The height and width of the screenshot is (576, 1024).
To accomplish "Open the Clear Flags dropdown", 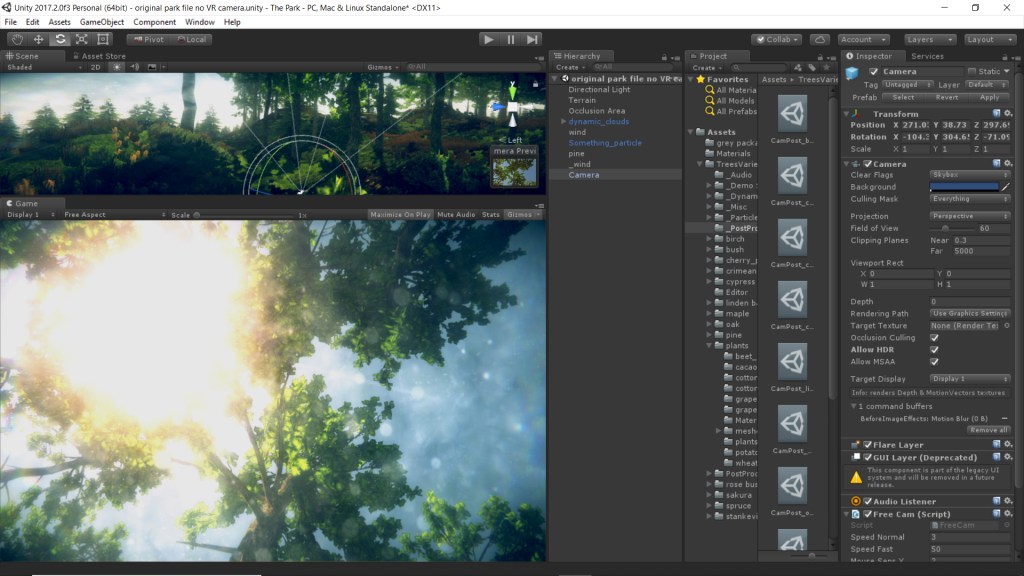I will 970,175.
